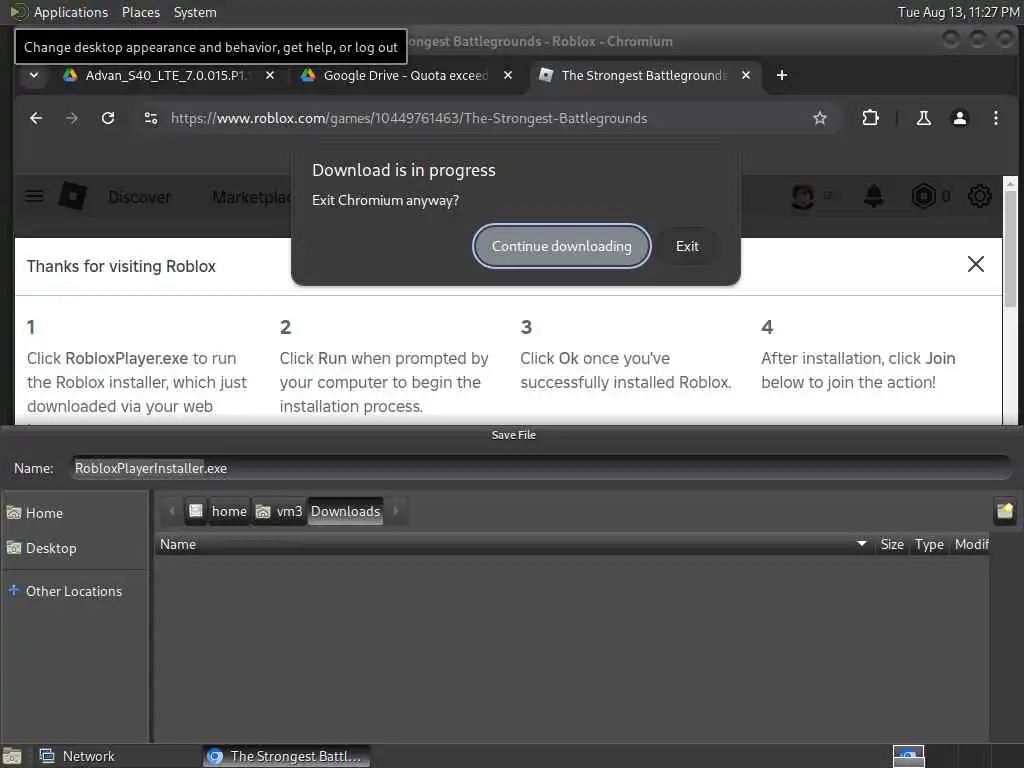Click the Roblox avatar profile icon
The image size is (1024, 768).
[803, 196]
